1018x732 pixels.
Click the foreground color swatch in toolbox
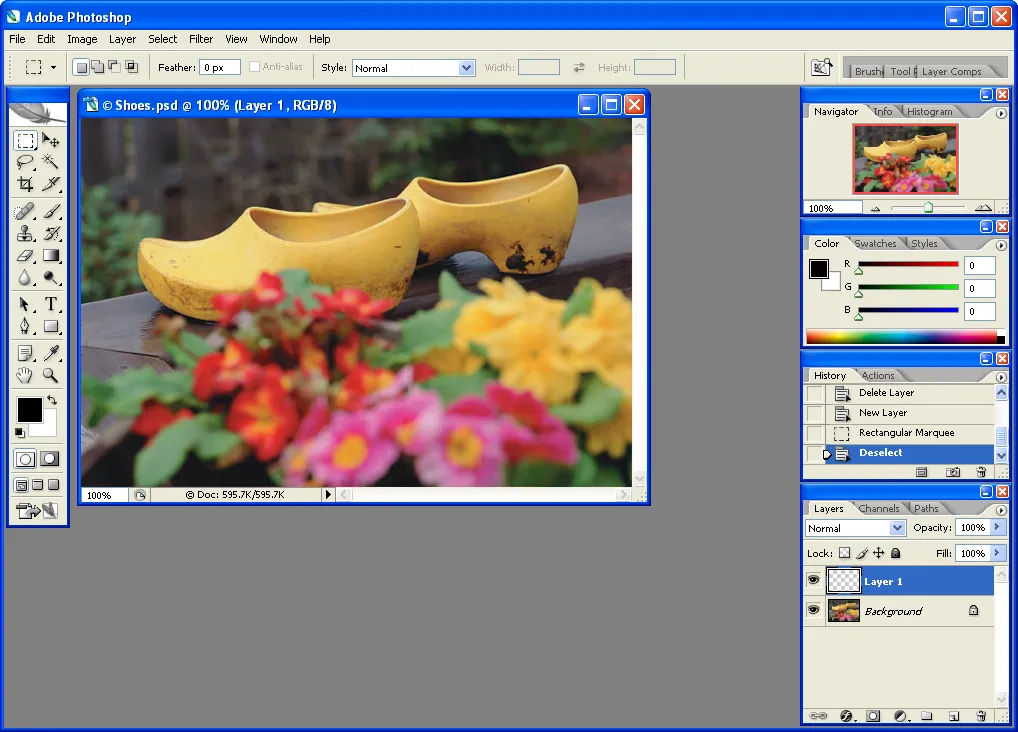click(29, 409)
